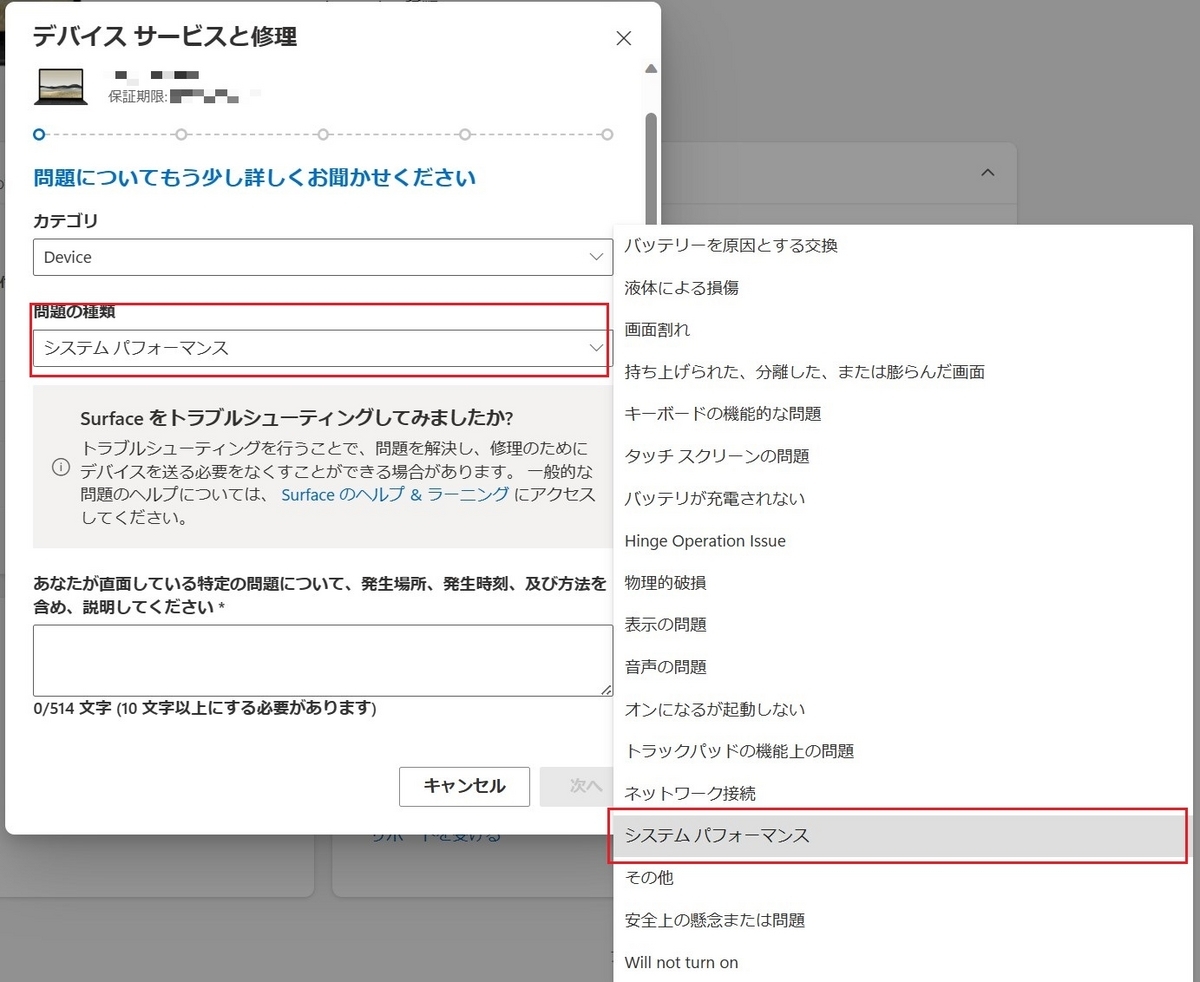Click the info icon beside troubleshooting text
1200x982 pixels.
coord(60,467)
